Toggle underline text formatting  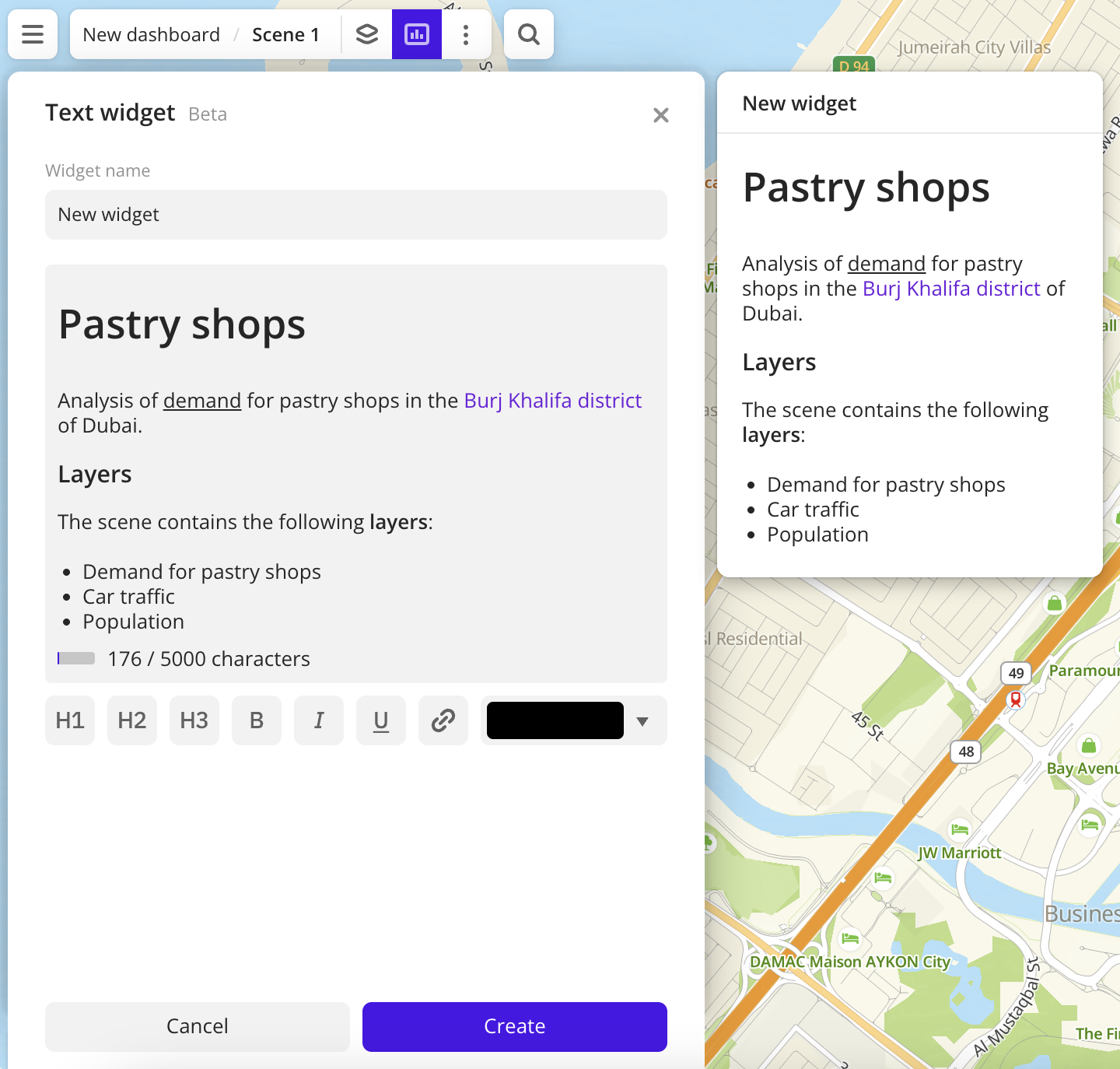tap(380, 720)
